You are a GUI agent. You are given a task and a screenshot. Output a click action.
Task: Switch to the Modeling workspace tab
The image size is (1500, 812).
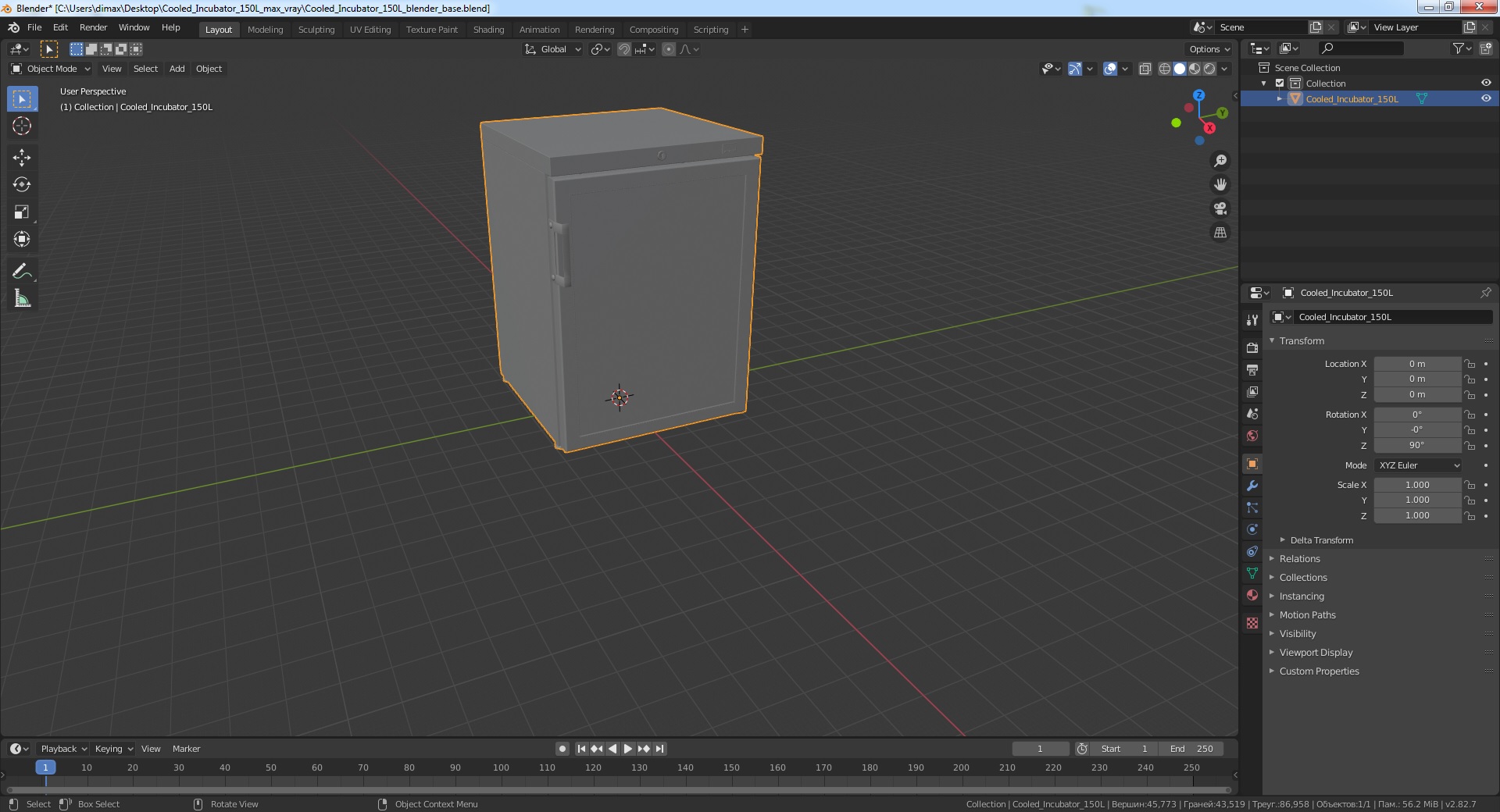265,30
